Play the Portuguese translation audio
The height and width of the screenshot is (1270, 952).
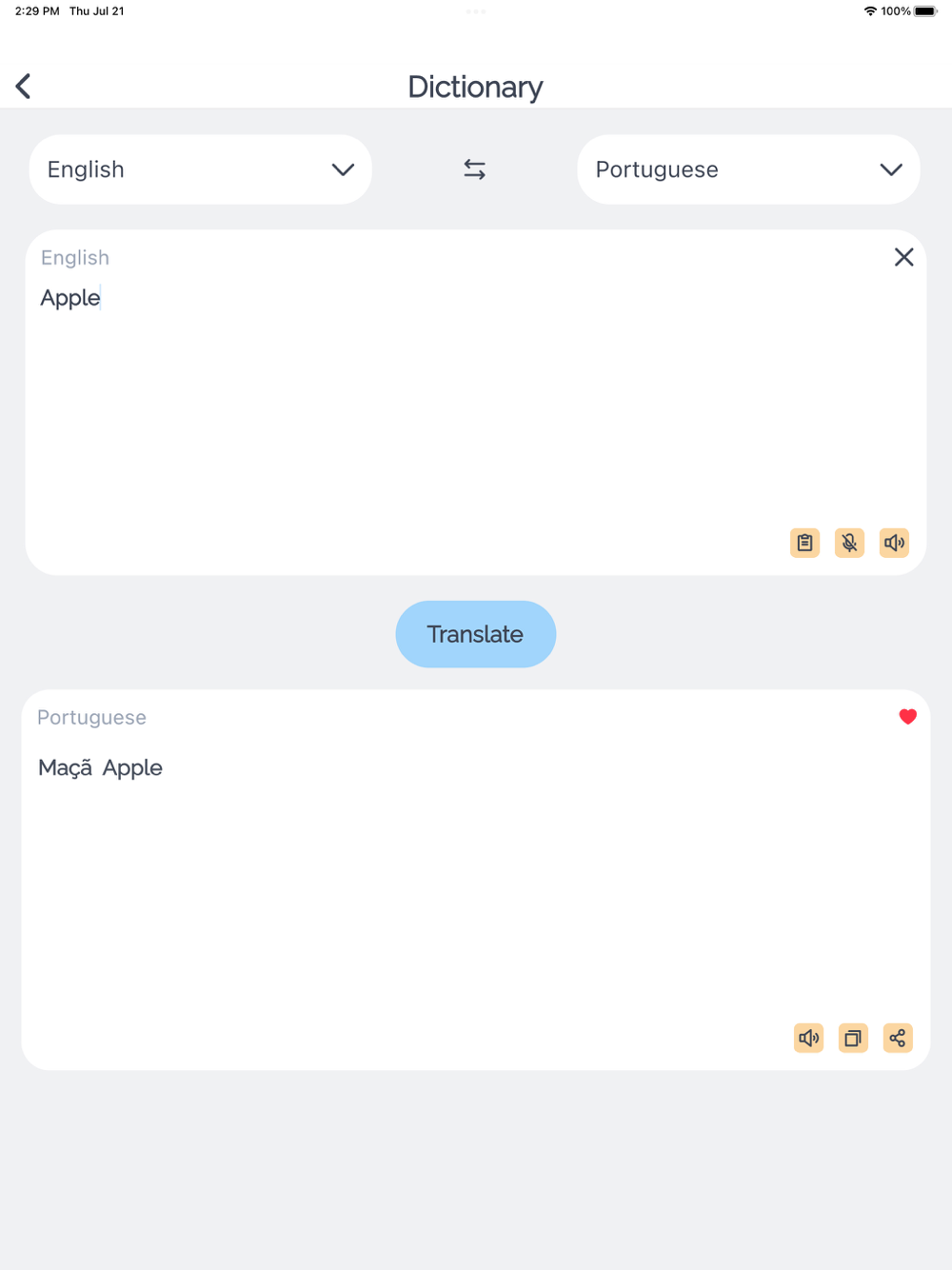click(x=808, y=1038)
